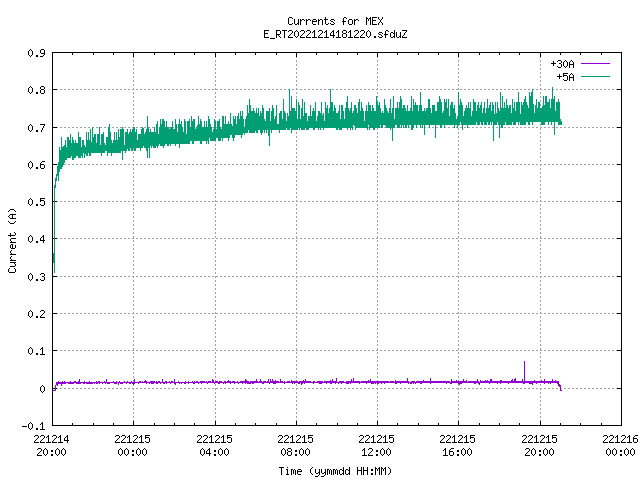Click the x-axis label '221215 20:00'
Viewport: 640px width, 480px height.
coord(539,445)
